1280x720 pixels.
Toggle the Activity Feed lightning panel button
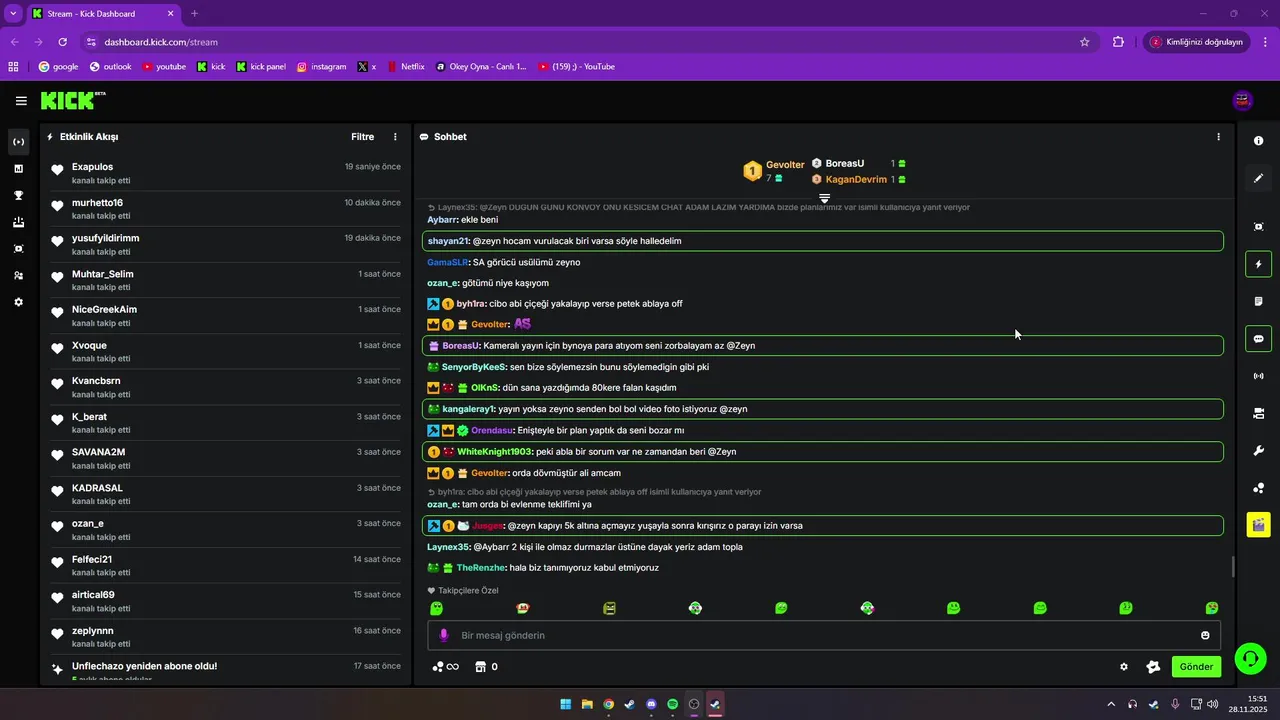pyautogui.click(x=1258, y=265)
